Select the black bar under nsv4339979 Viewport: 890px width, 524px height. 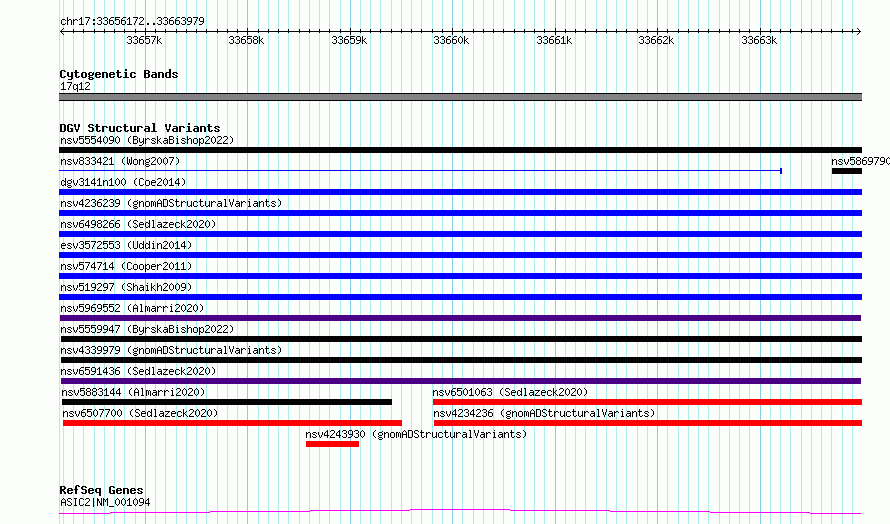click(x=461, y=360)
